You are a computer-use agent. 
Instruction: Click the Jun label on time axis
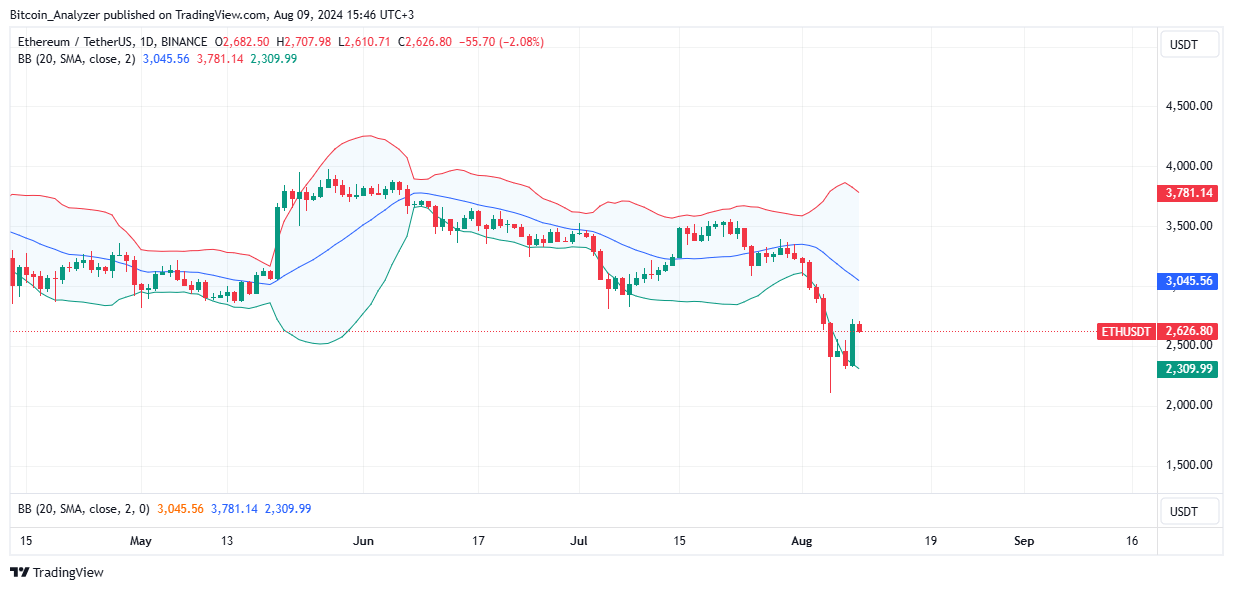tap(363, 541)
